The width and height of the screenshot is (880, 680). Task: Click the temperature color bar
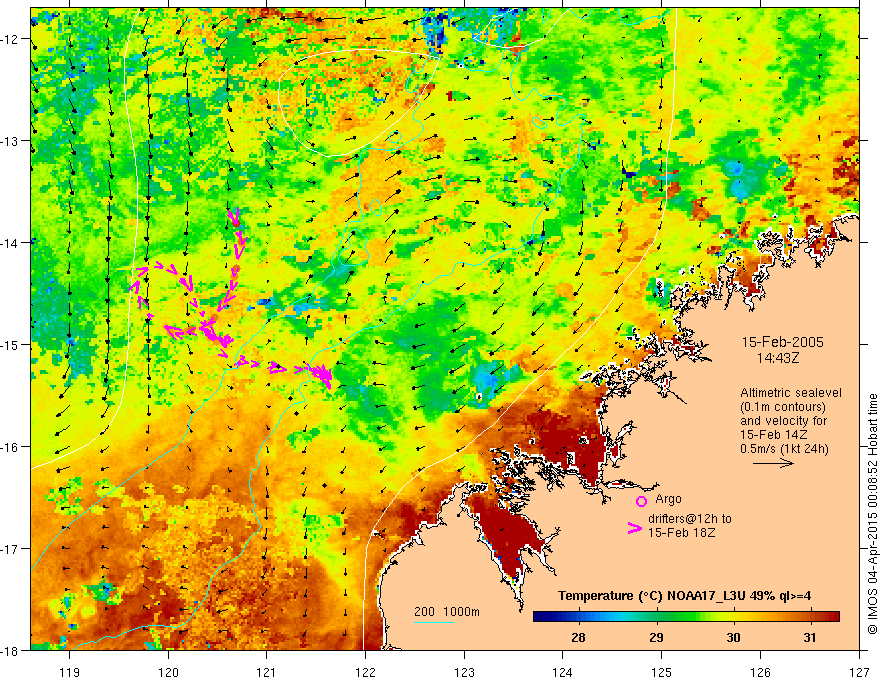pos(686,617)
